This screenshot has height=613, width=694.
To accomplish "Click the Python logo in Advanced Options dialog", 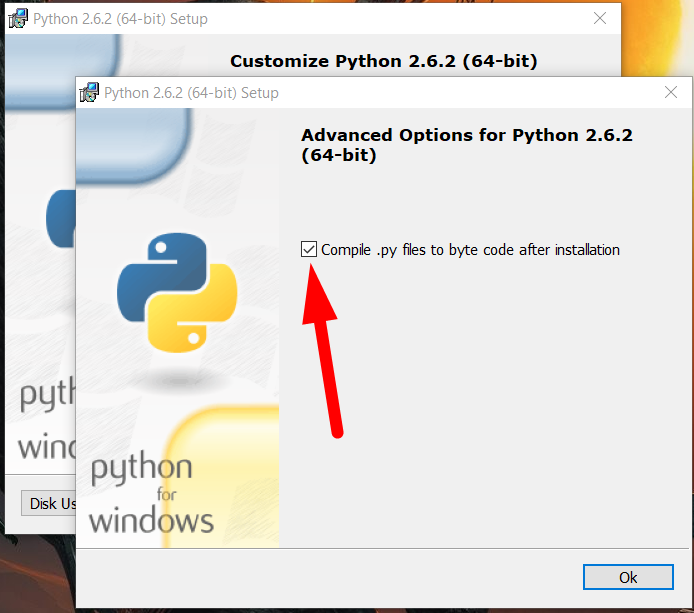I will point(177,293).
